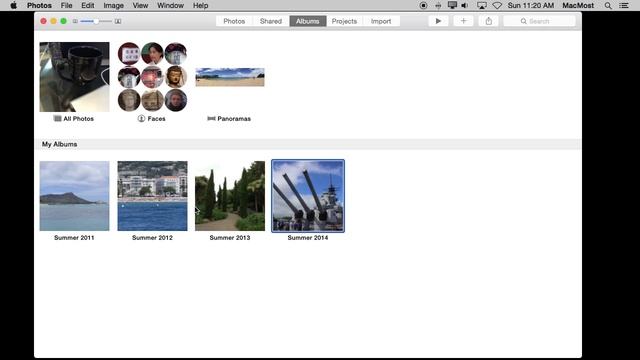The height and width of the screenshot is (360, 640).
Task: Open the Image menu
Action: click(113, 5)
